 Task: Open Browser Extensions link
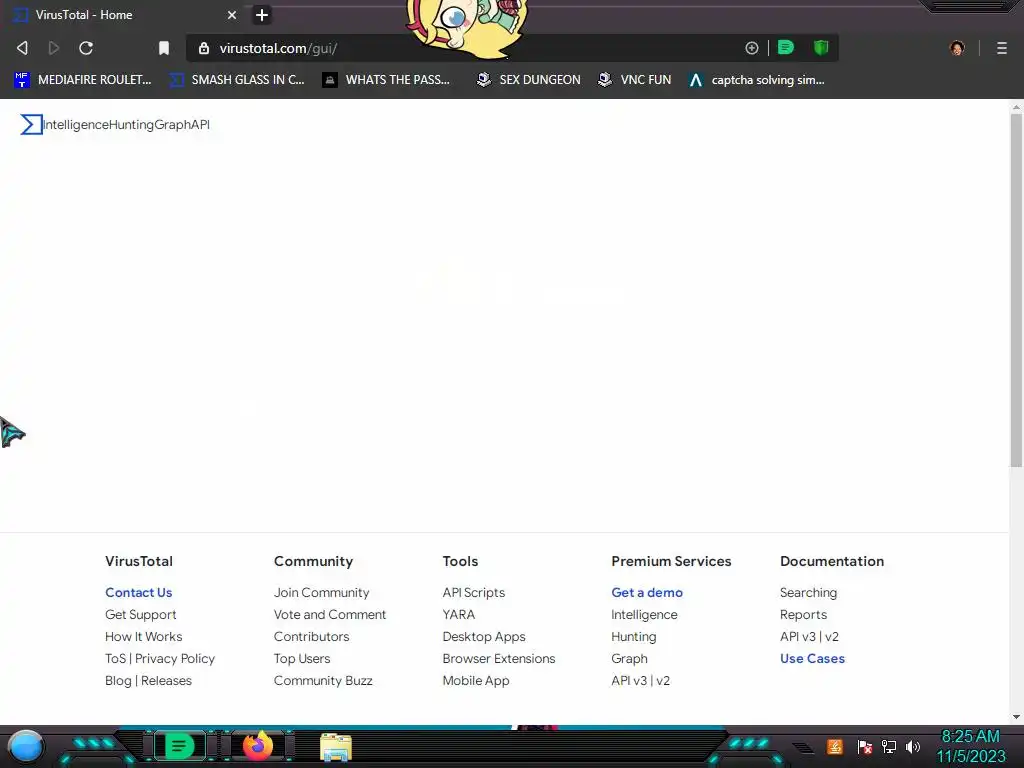499,658
